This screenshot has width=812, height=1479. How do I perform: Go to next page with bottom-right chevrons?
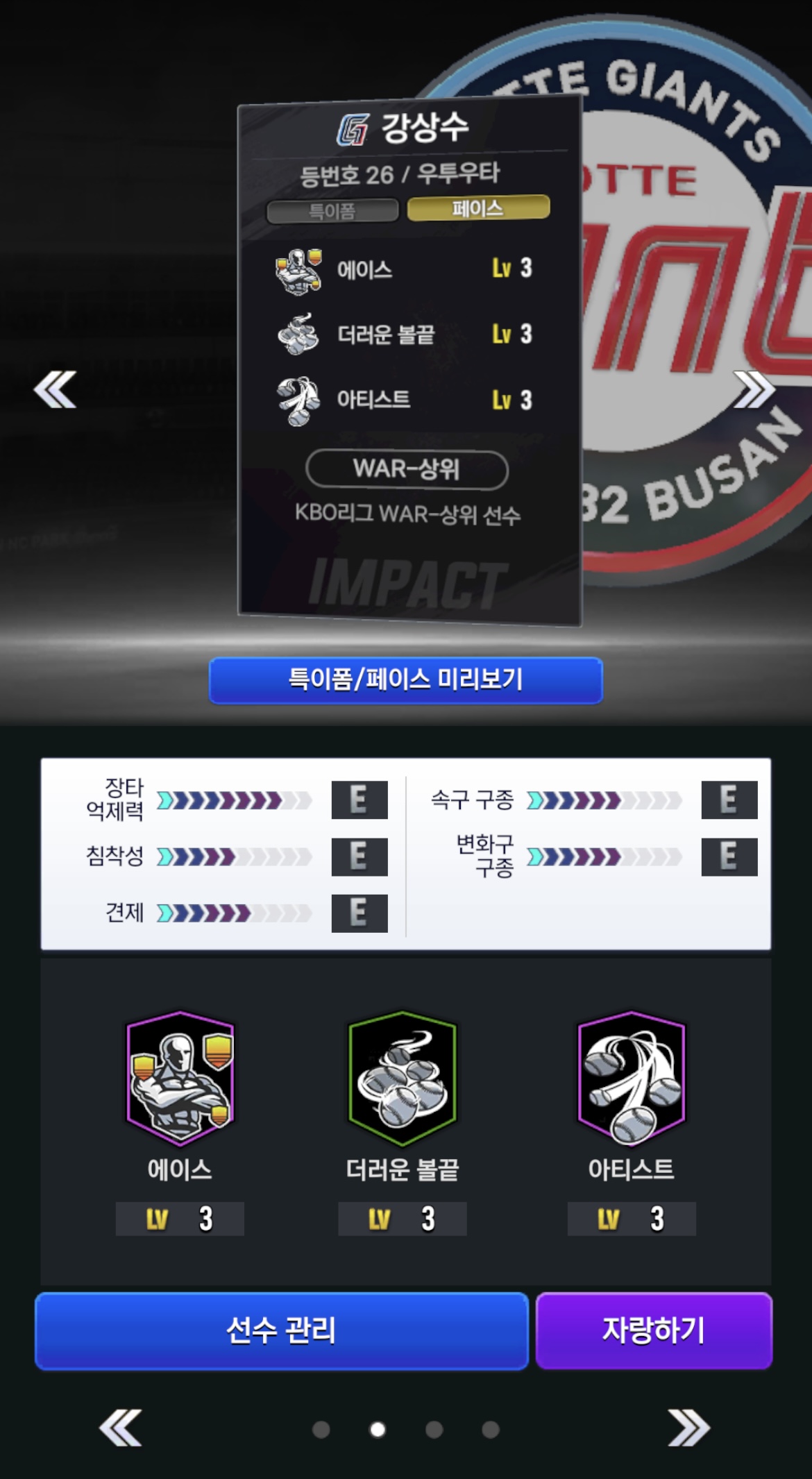pos(688,1428)
